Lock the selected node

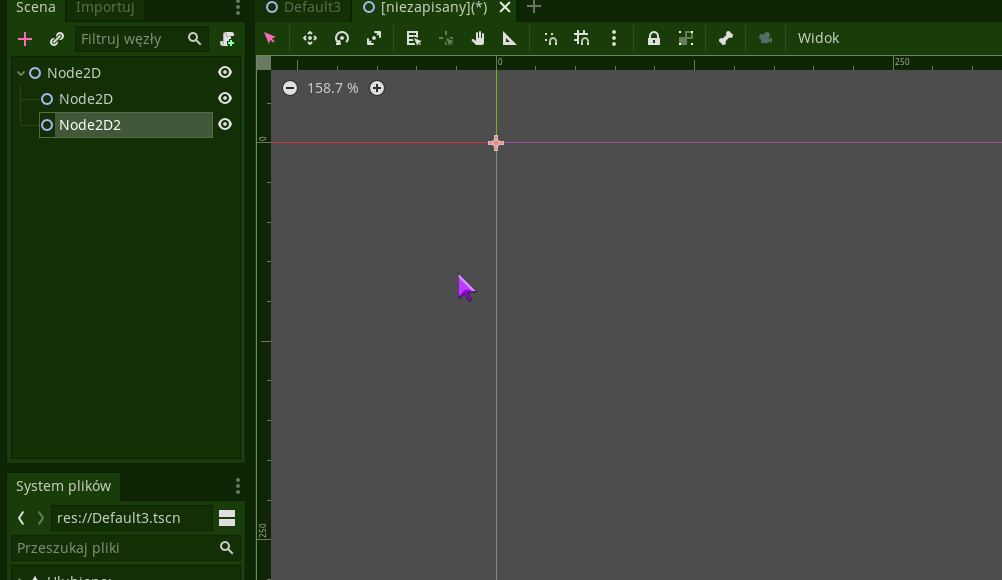[x=653, y=38]
